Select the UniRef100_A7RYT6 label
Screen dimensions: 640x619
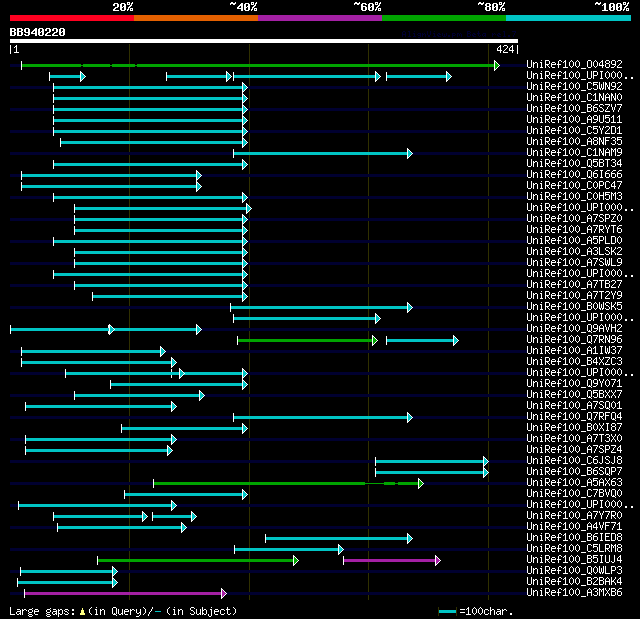574,229
